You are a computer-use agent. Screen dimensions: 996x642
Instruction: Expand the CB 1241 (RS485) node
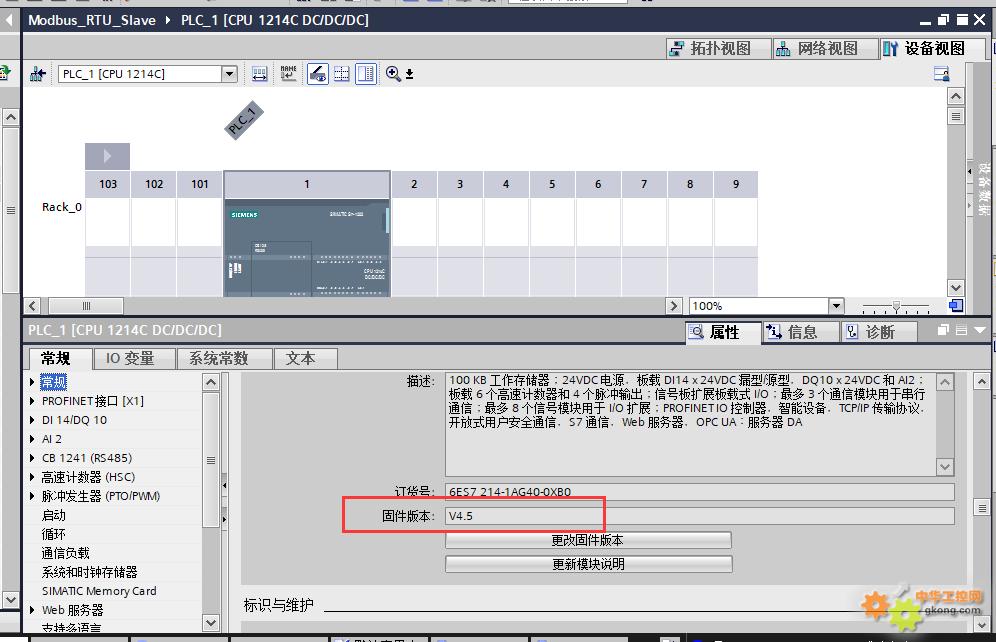click(32, 458)
